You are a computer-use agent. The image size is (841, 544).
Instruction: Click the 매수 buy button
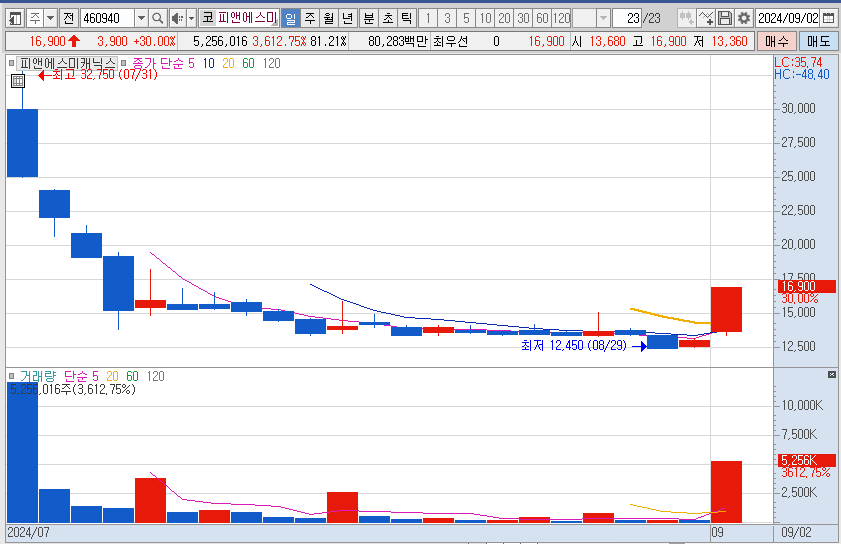pos(777,41)
